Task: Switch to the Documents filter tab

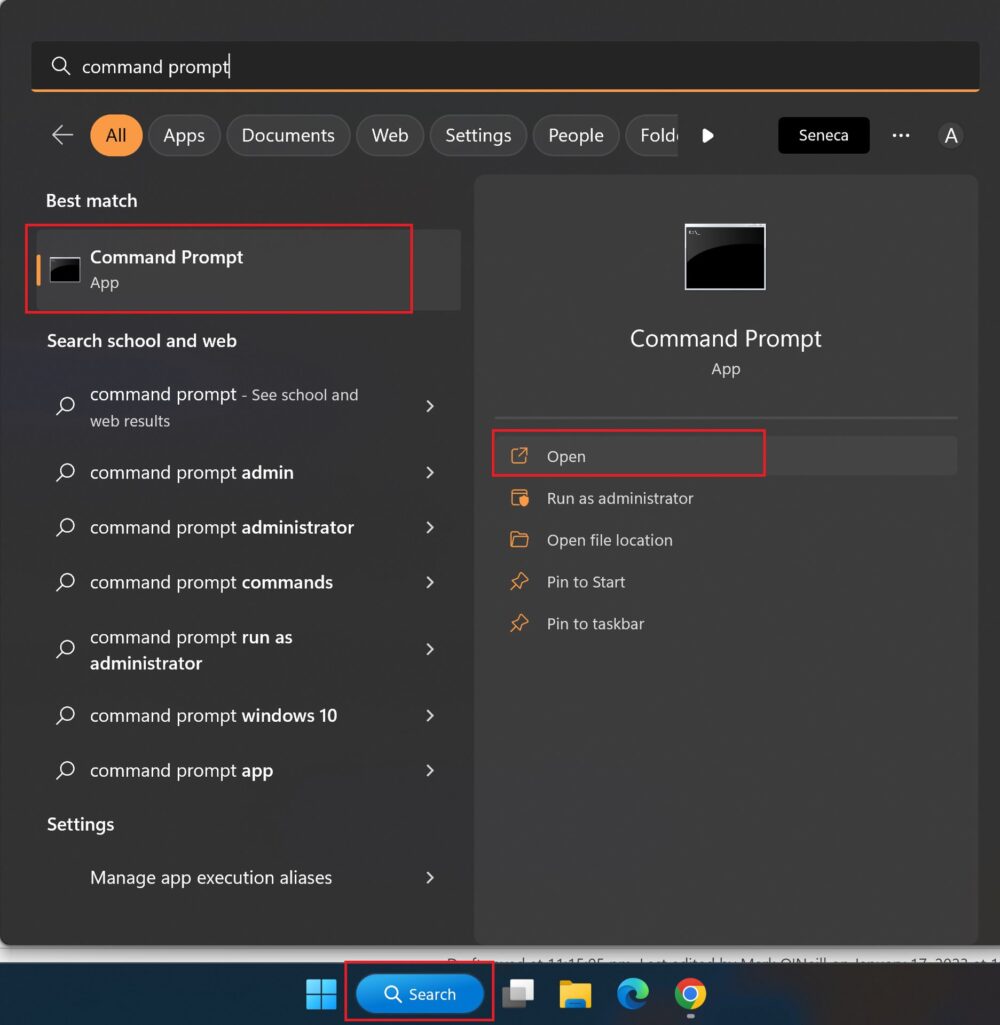Action: pos(288,135)
